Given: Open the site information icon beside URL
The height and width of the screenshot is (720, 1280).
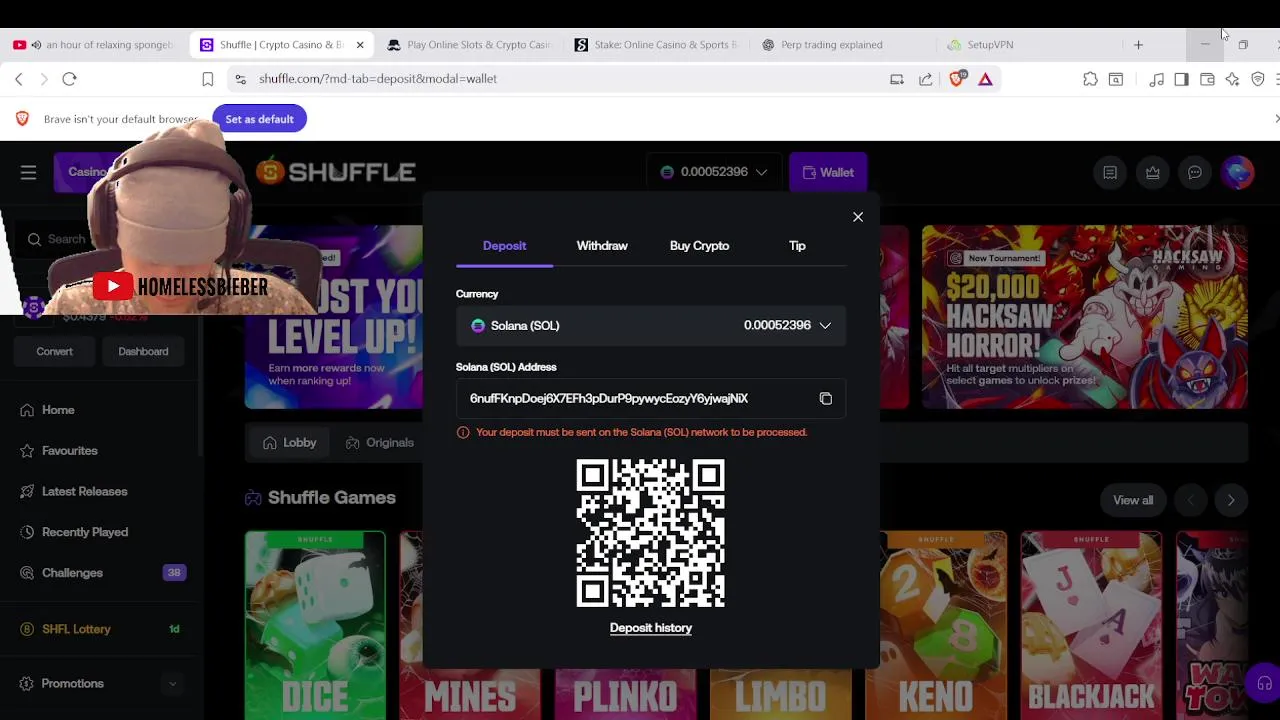Looking at the screenshot, I should coord(240,79).
